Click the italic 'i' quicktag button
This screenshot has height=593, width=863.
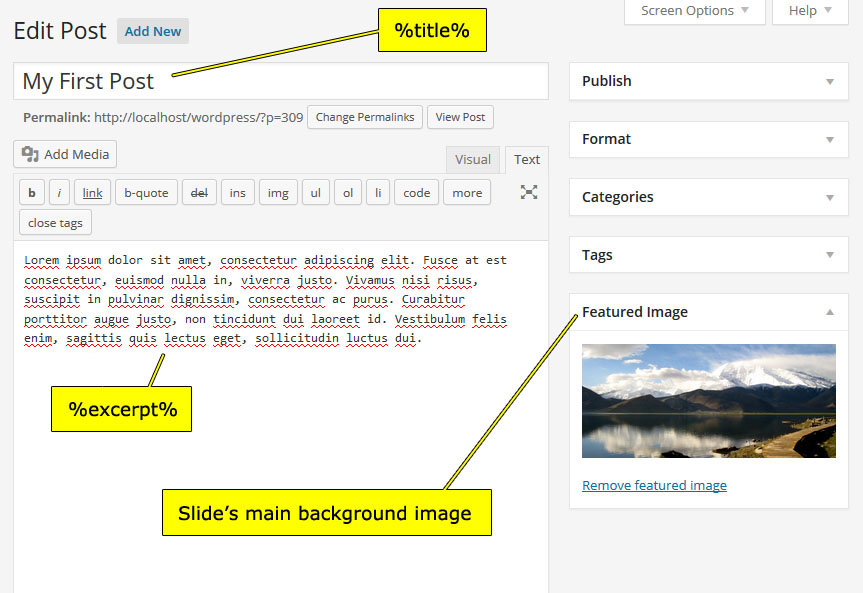point(59,193)
